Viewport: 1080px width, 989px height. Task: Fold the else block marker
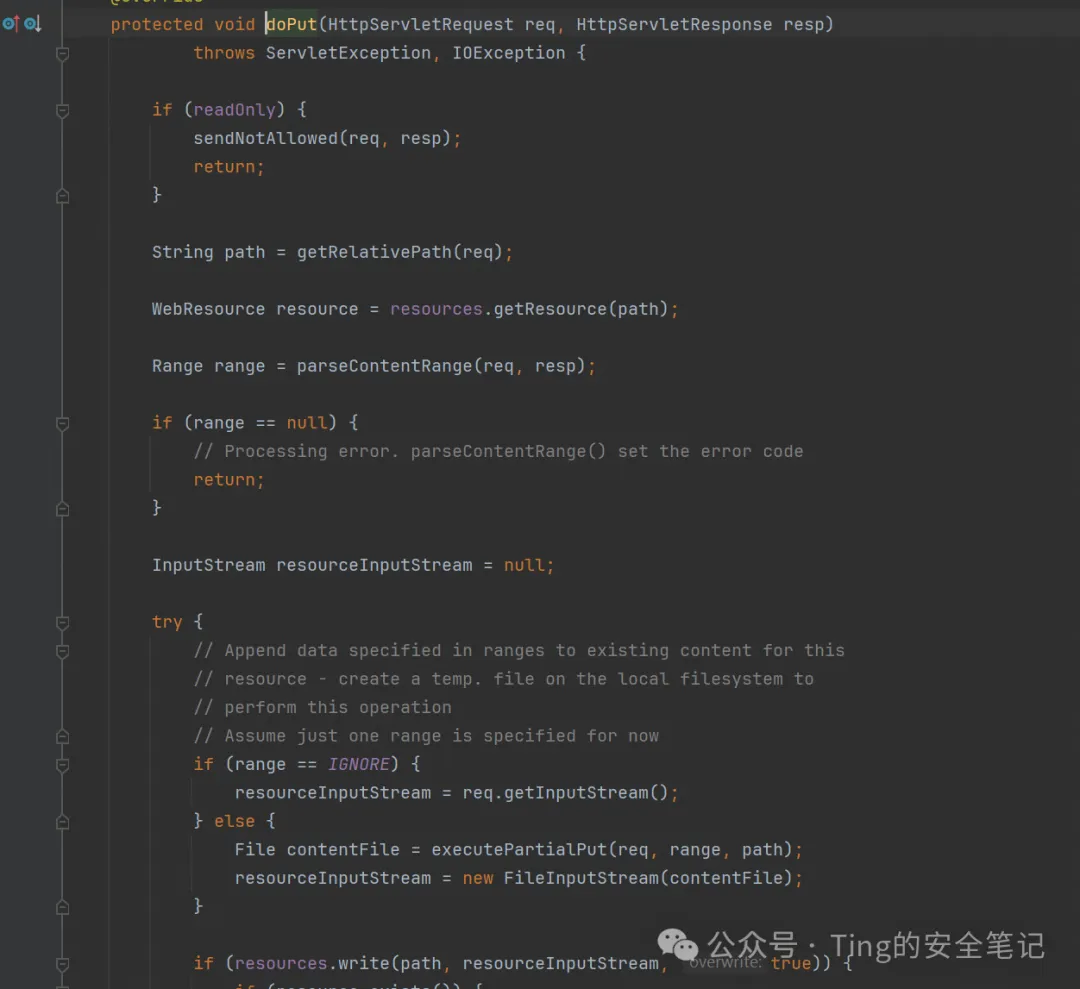62,822
